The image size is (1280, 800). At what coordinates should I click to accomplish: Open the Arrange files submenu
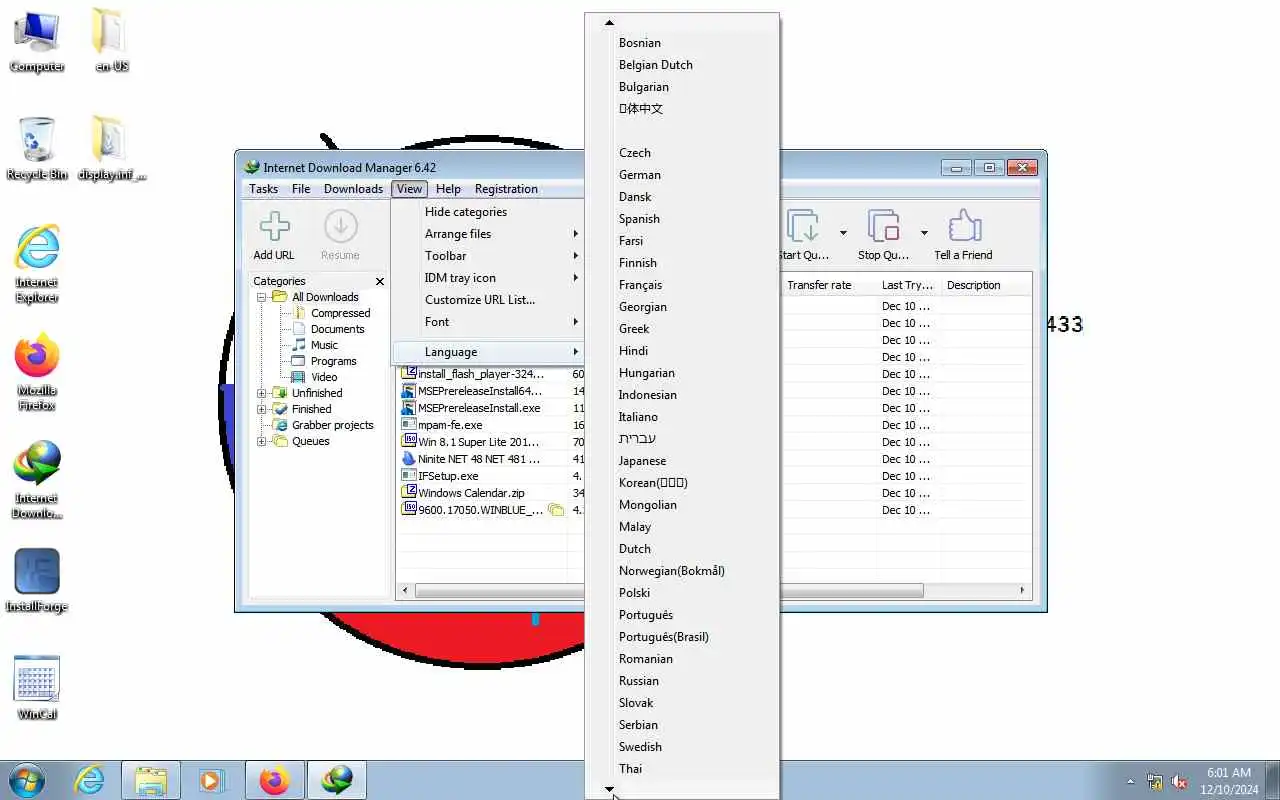tap(488, 234)
